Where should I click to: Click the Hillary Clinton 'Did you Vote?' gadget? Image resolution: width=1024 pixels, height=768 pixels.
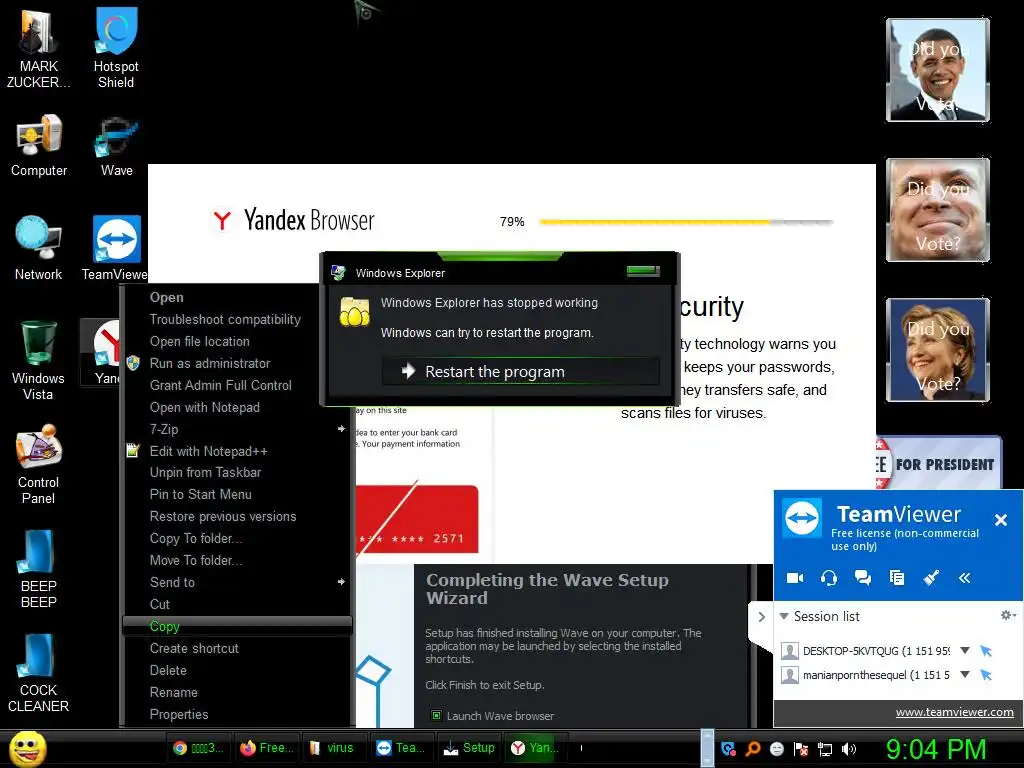[937, 349]
